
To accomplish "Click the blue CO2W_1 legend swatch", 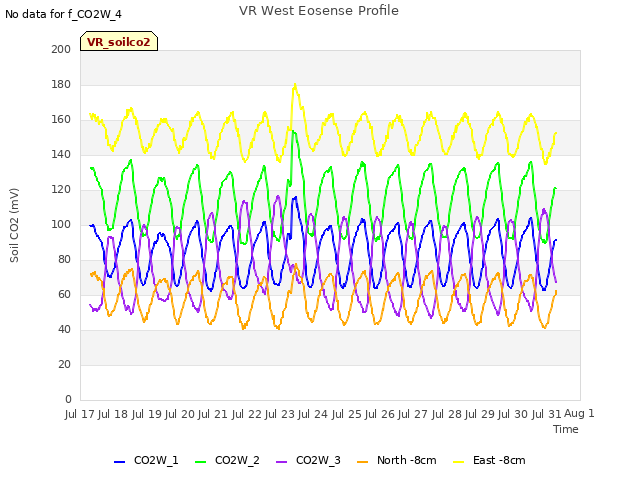I will (x=119, y=462).
